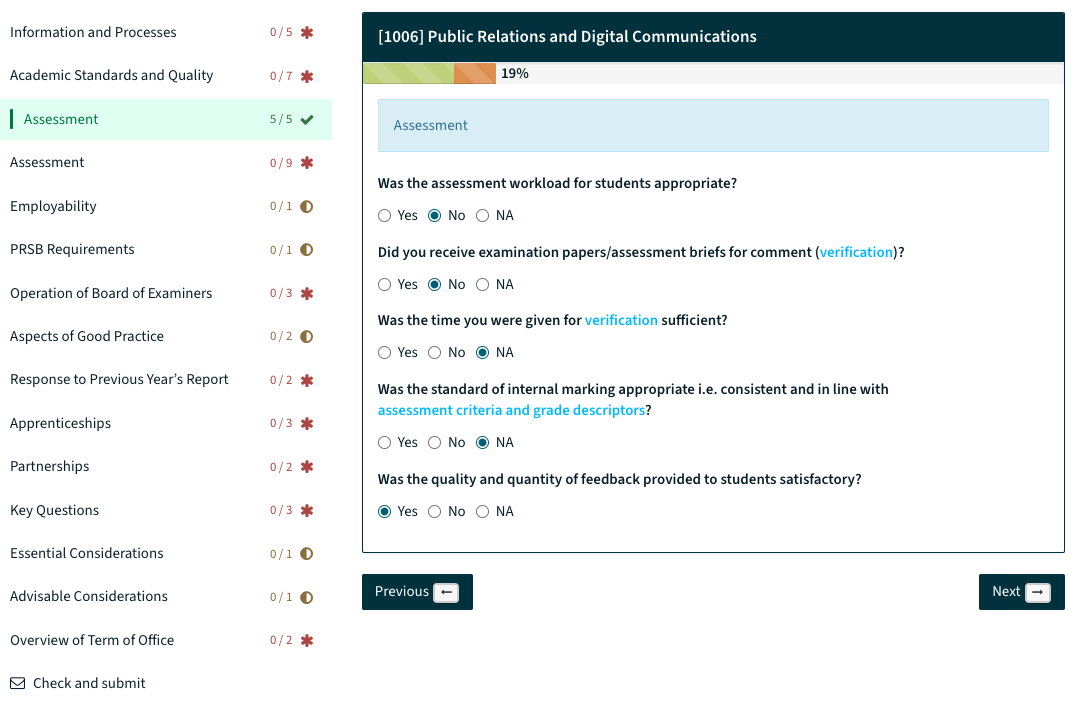Click the green checkmark on the active Assessment row
Screen dimensions: 1075x704
[x=307, y=119]
